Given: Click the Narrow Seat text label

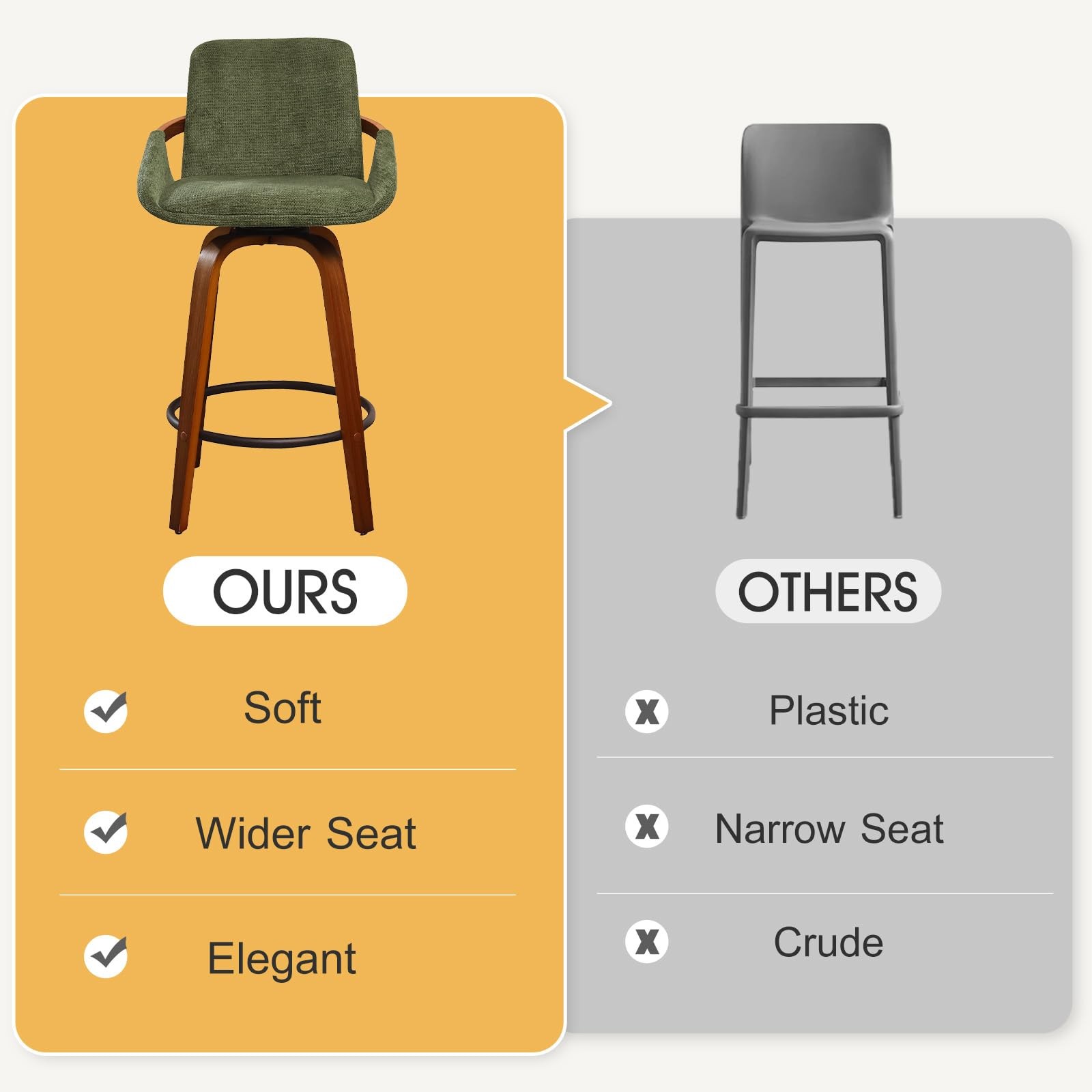Looking at the screenshot, I should point(829,829).
